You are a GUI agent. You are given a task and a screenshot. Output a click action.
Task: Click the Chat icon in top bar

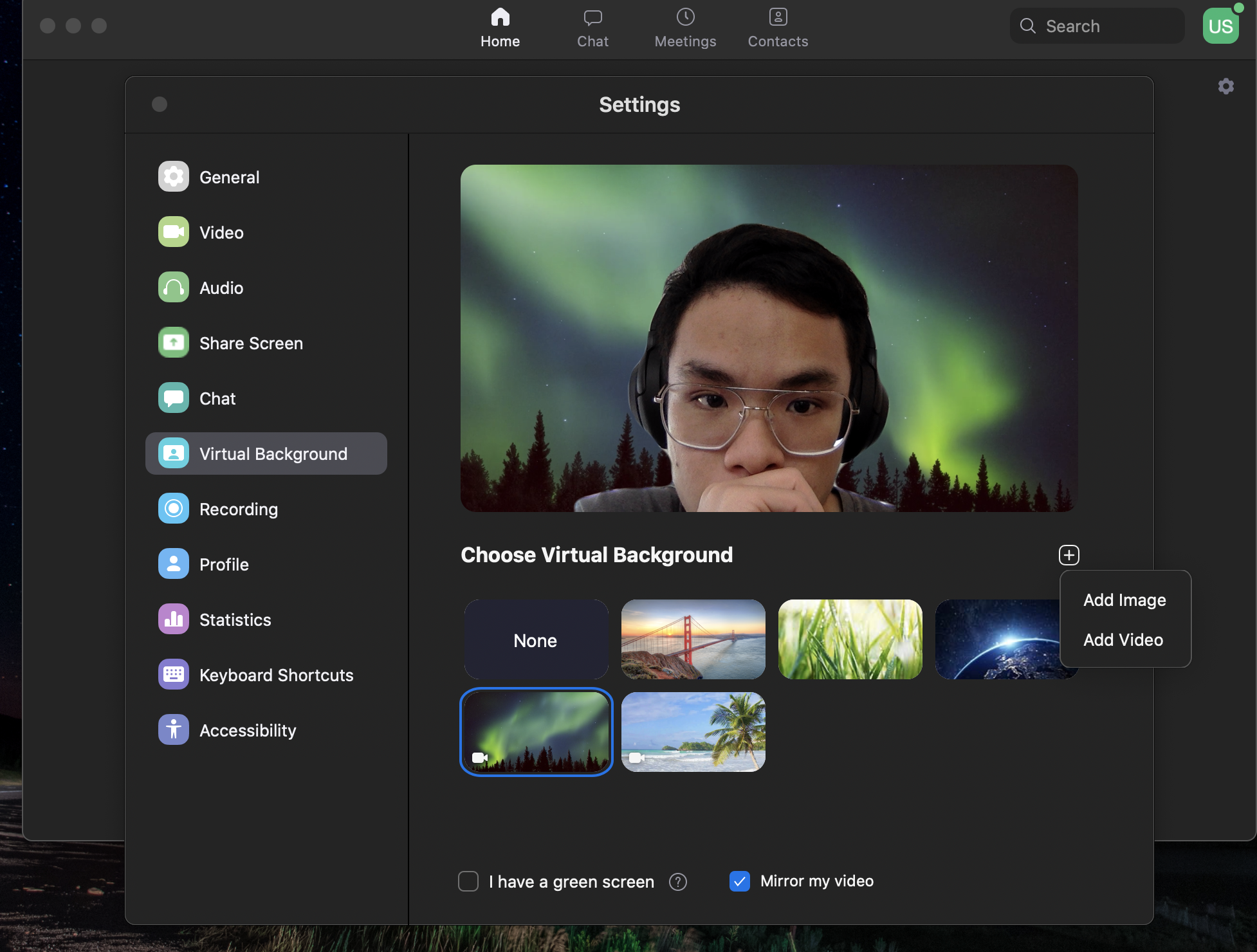coord(593,17)
